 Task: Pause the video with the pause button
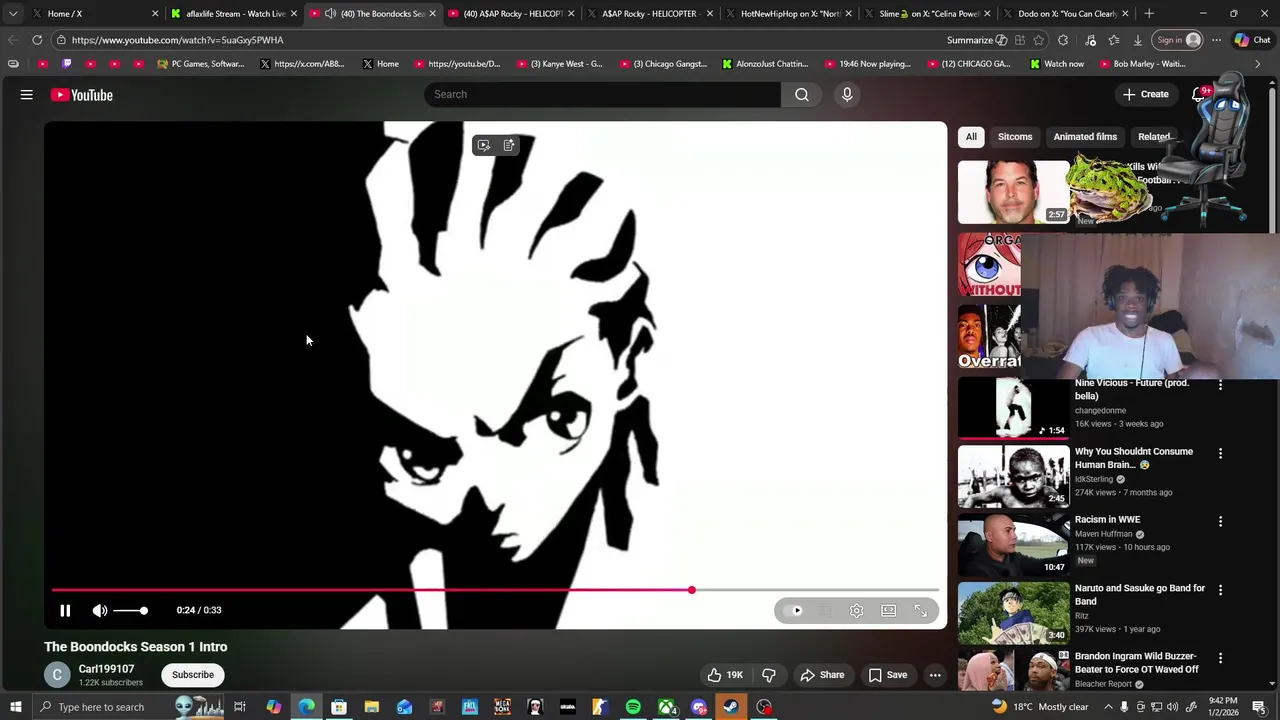(x=65, y=610)
